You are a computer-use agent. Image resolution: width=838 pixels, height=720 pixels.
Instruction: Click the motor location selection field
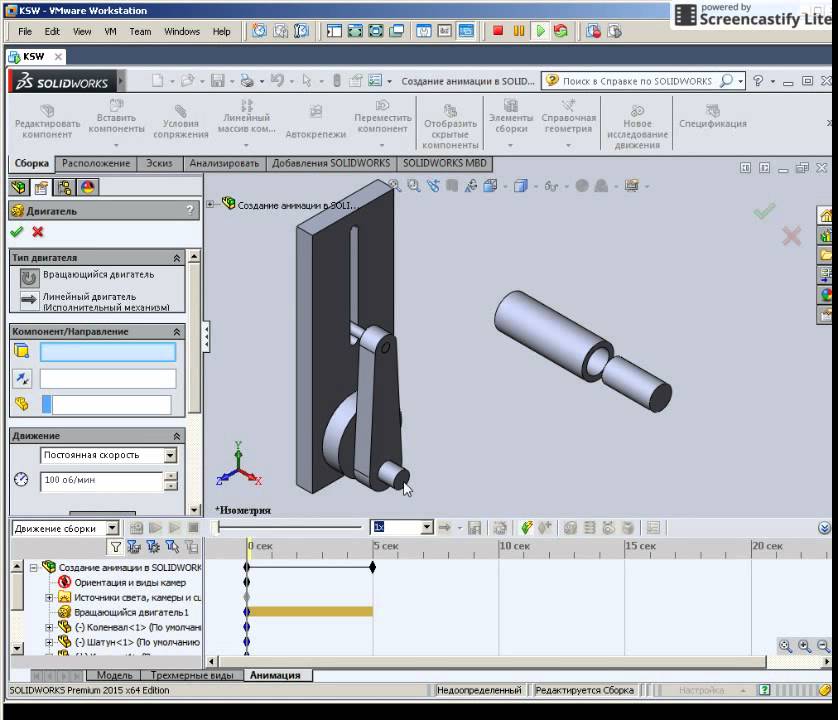click(x=107, y=352)
